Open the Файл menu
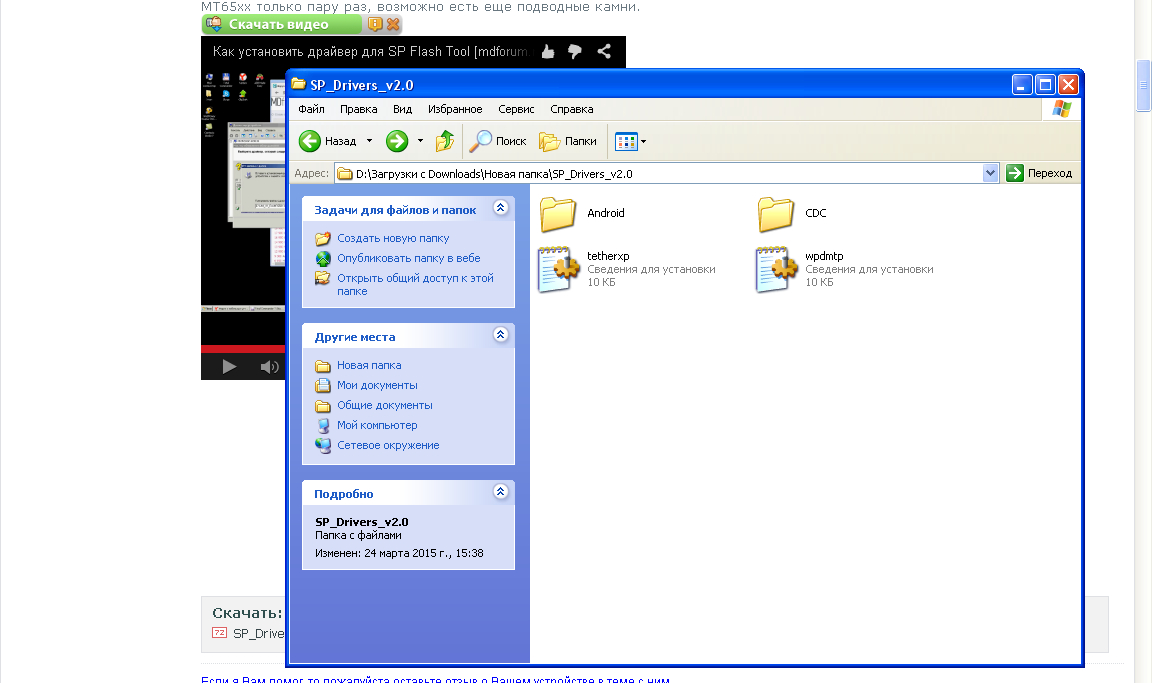Screen dimensions: 1152x683 [x=311, y=109]
